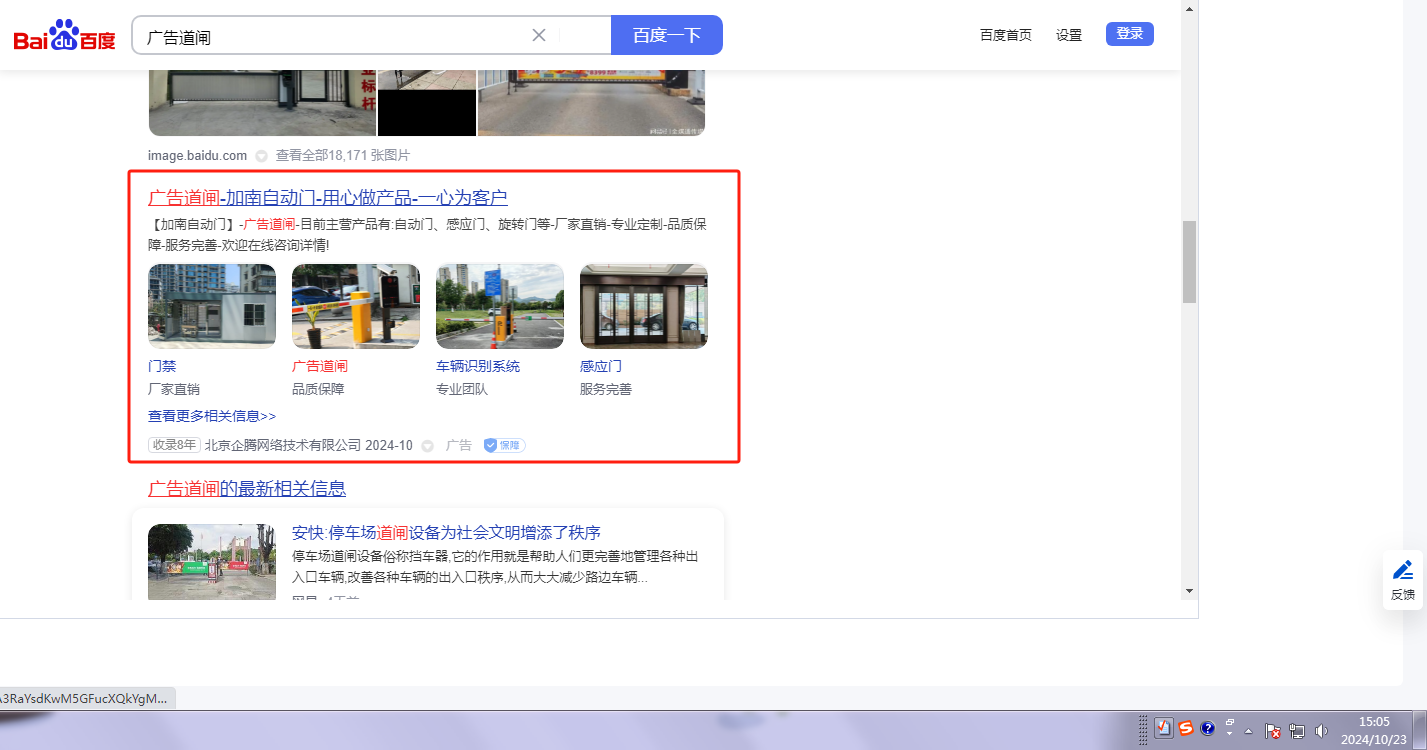
Task: Click the red-checkmark document tray icon
Action: [1163, 729]
